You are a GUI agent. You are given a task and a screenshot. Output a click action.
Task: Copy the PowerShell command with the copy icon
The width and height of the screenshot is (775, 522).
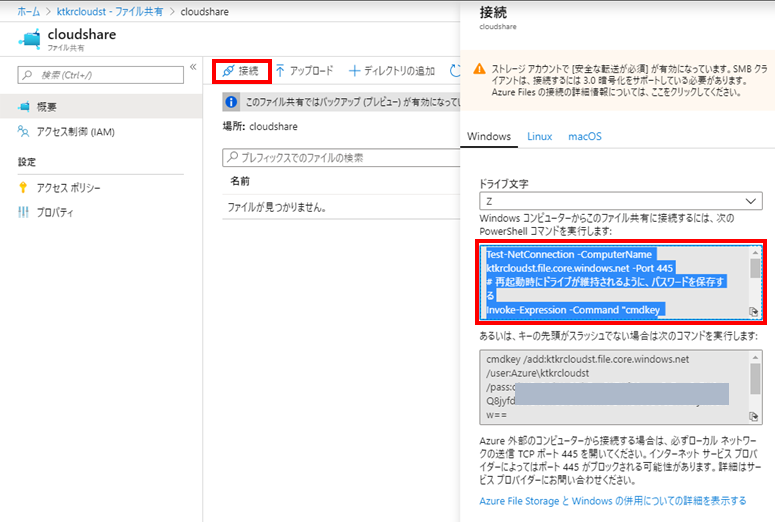point(754,311)
